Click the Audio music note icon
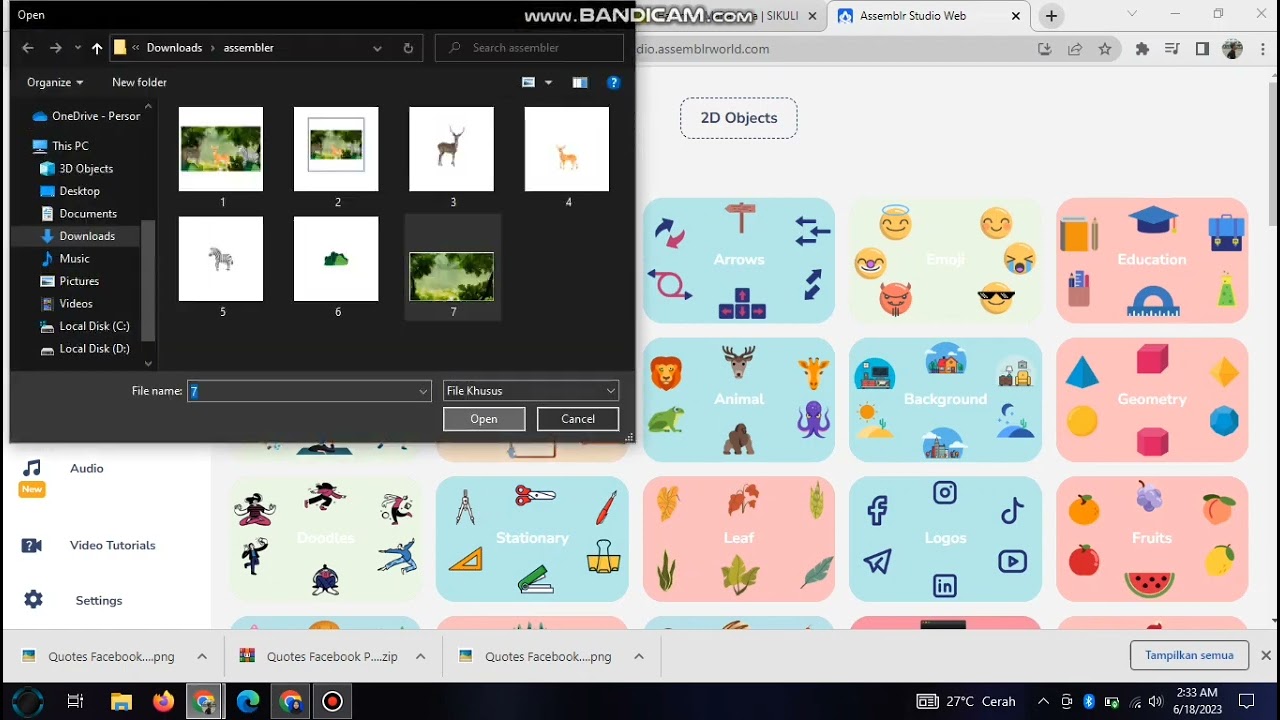Screen dimensions: 1280x720 point(32,468)
